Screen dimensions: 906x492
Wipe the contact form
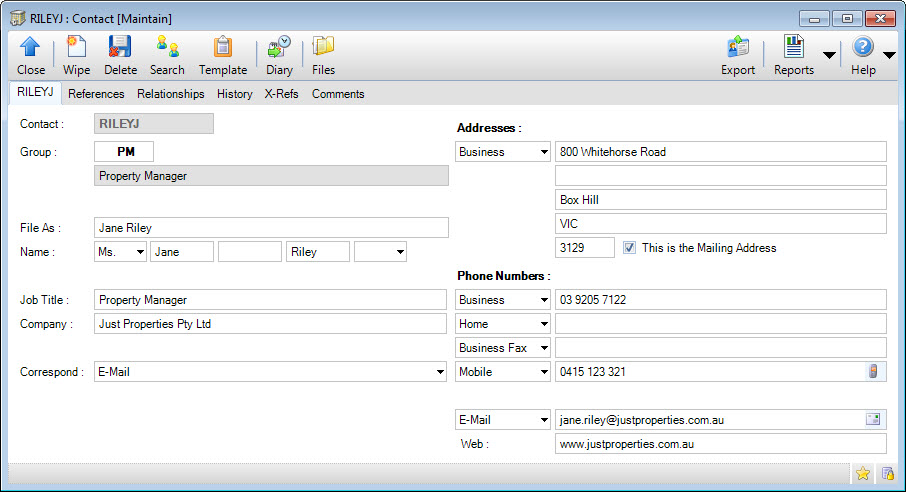click(76, 56)
